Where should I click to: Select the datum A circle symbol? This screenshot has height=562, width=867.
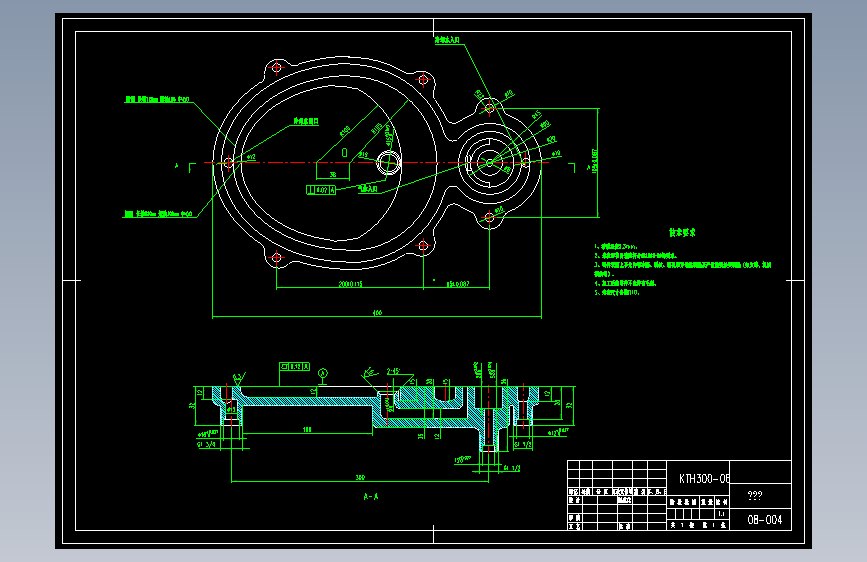[x=323, y=373]
